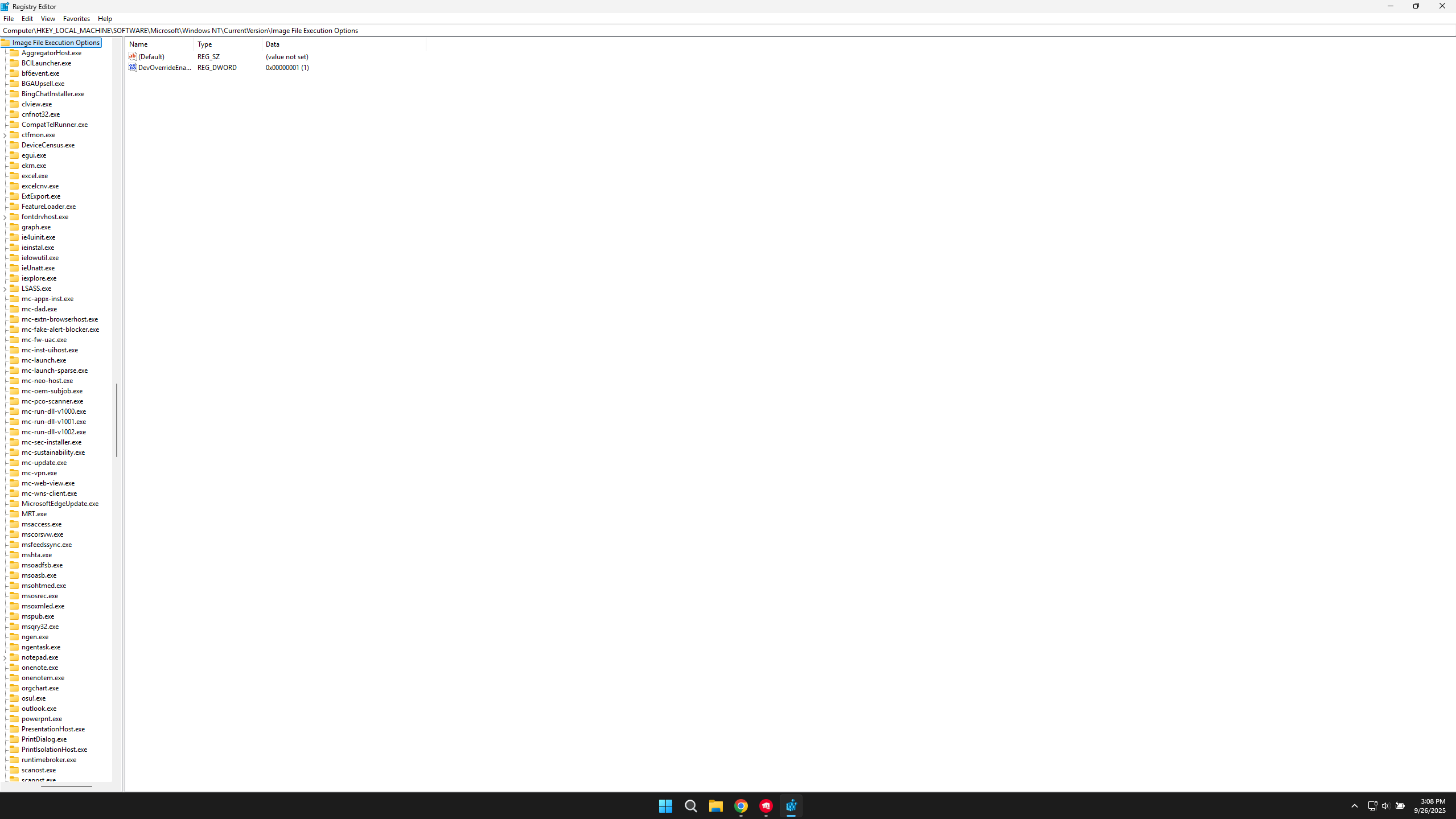Sort values by the Type column header
Image resolution: width=1456 pixels, height=819 pixels.
point(228,44)
